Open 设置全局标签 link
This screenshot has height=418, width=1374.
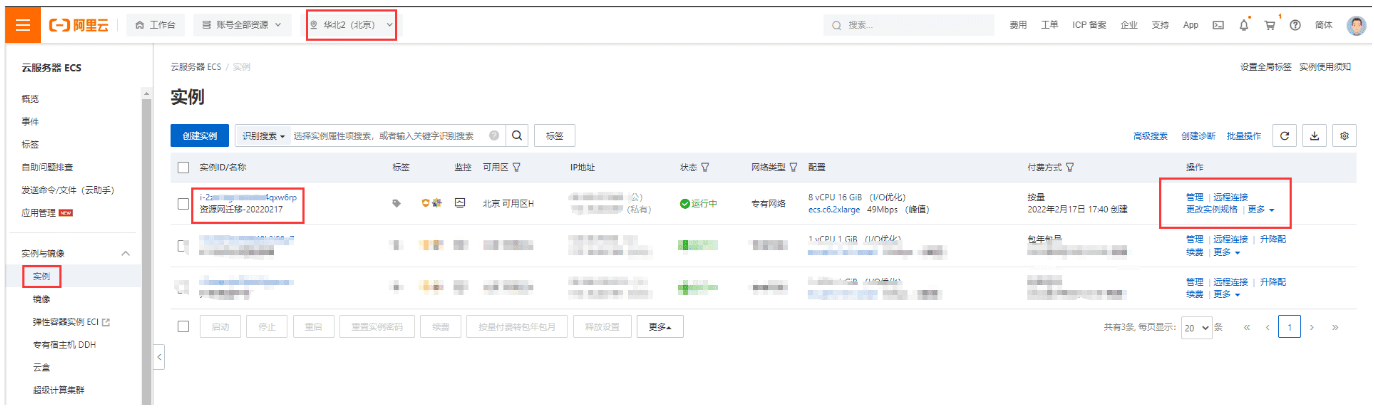(1266, 67)
